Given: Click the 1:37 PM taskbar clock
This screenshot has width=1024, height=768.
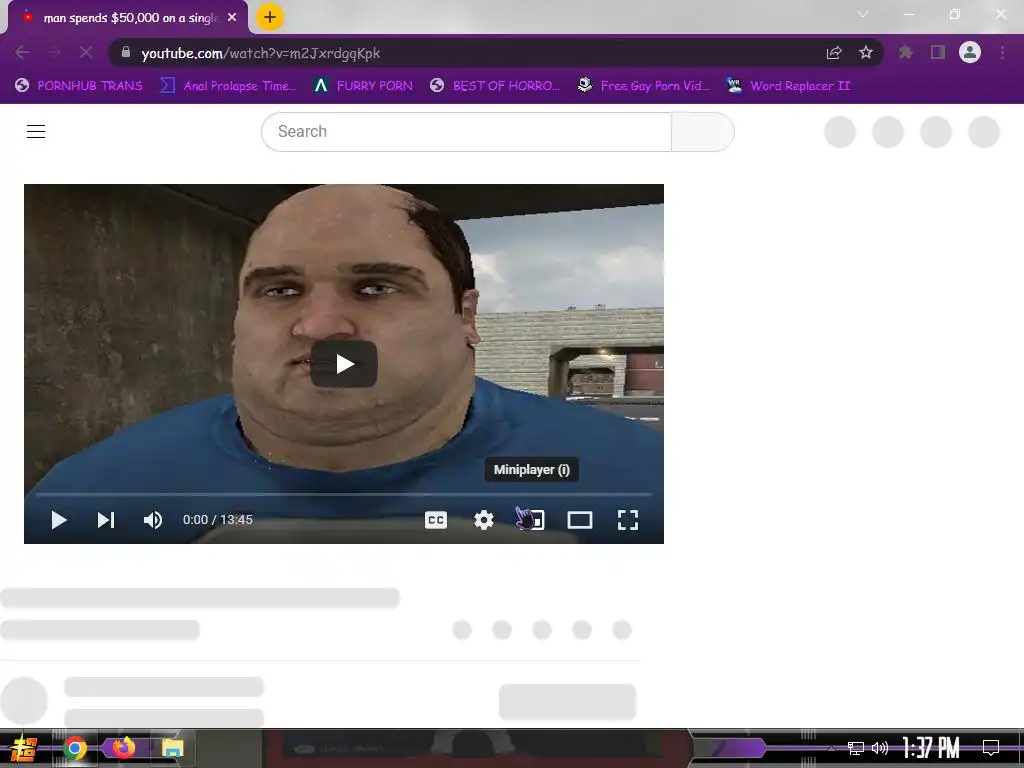Looking at the screenshot, I should (931, 748).
